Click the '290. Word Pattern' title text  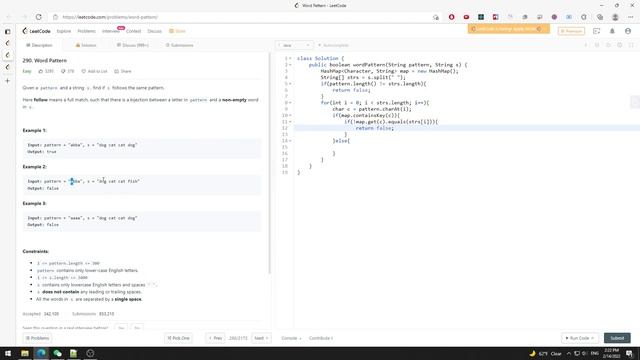tap(44, 60)
